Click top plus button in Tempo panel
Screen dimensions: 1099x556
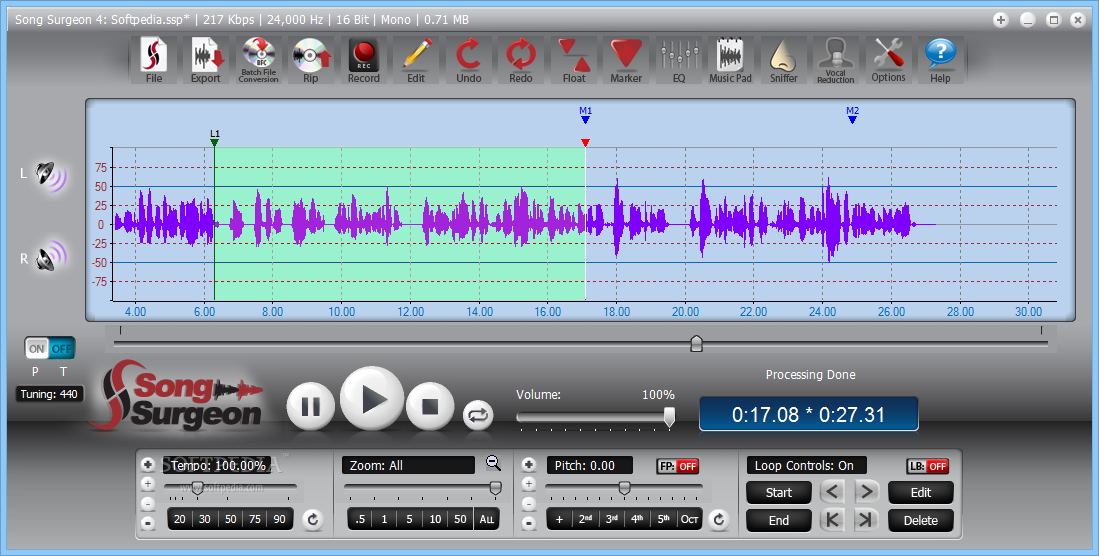(148, 465)
